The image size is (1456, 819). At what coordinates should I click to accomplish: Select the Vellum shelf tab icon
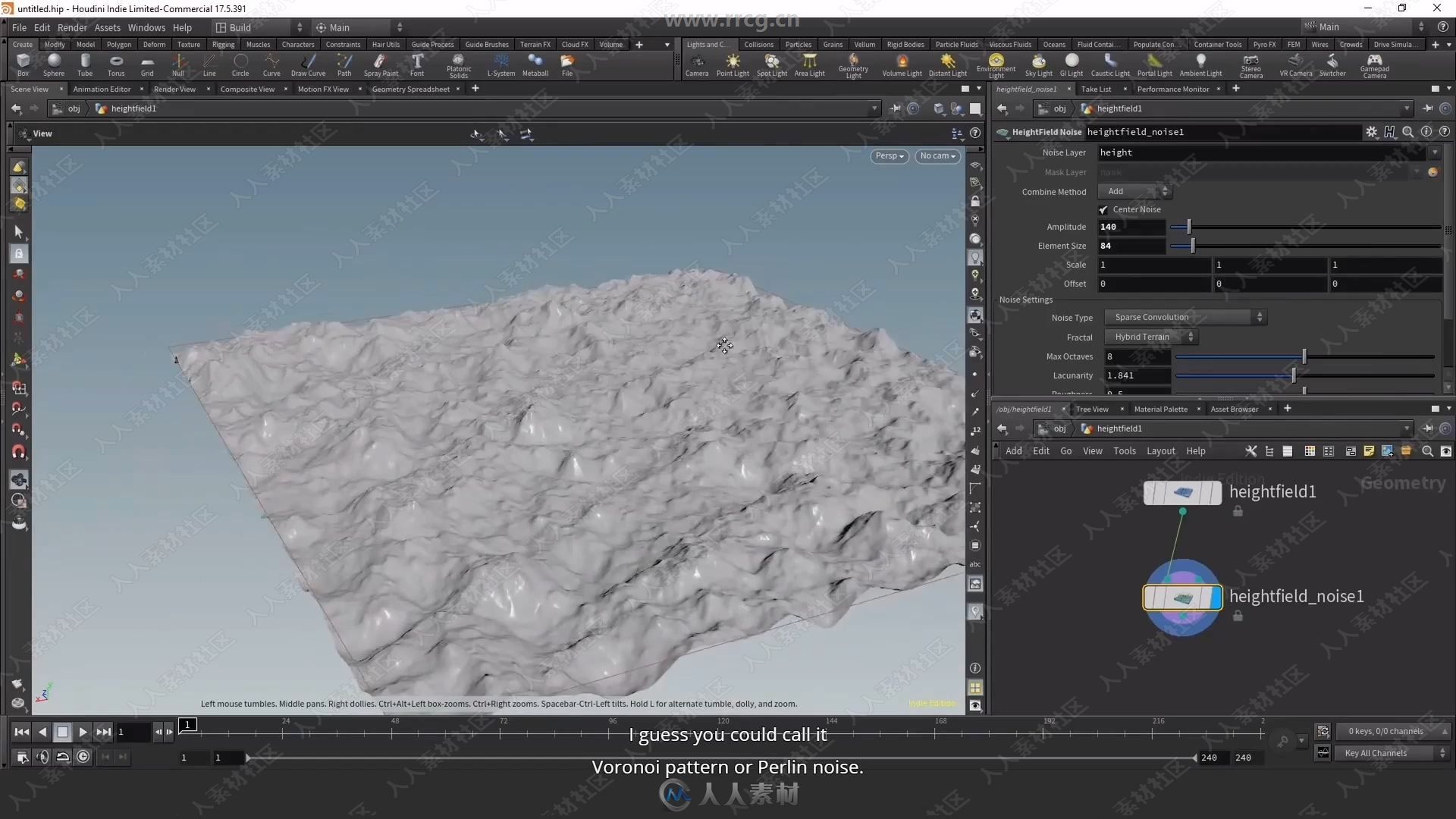pyautogui.click(x=864, y=44)
